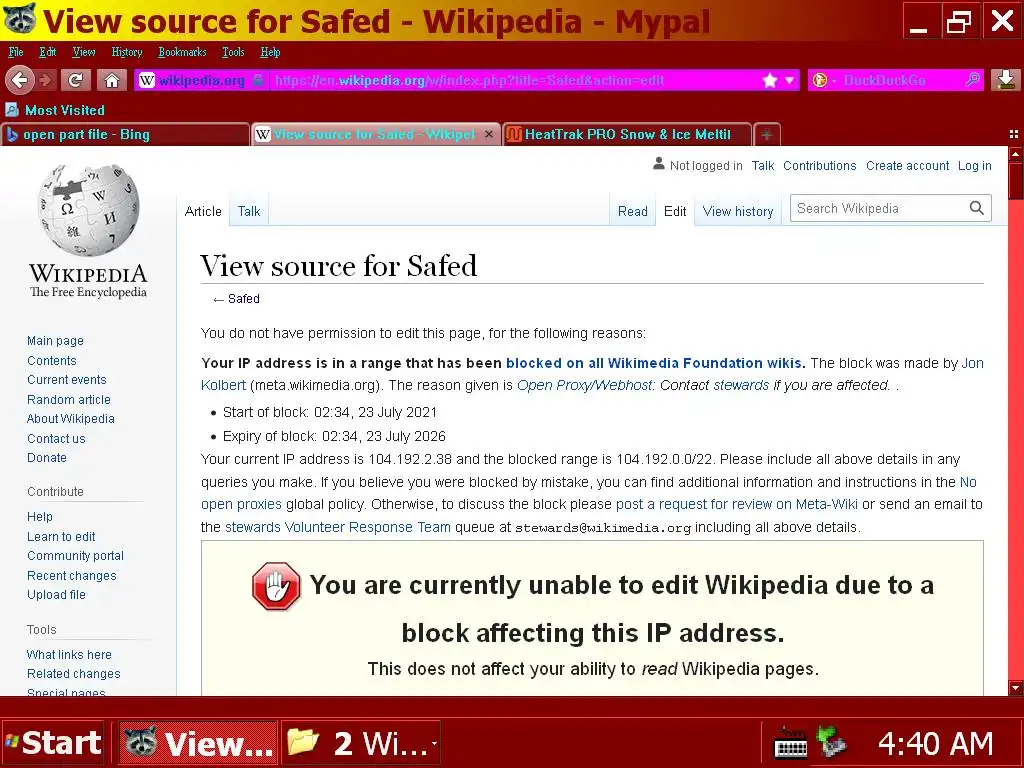1024x768 pixels.
Task: Open the Edit menu
Action: coord(48,52)
